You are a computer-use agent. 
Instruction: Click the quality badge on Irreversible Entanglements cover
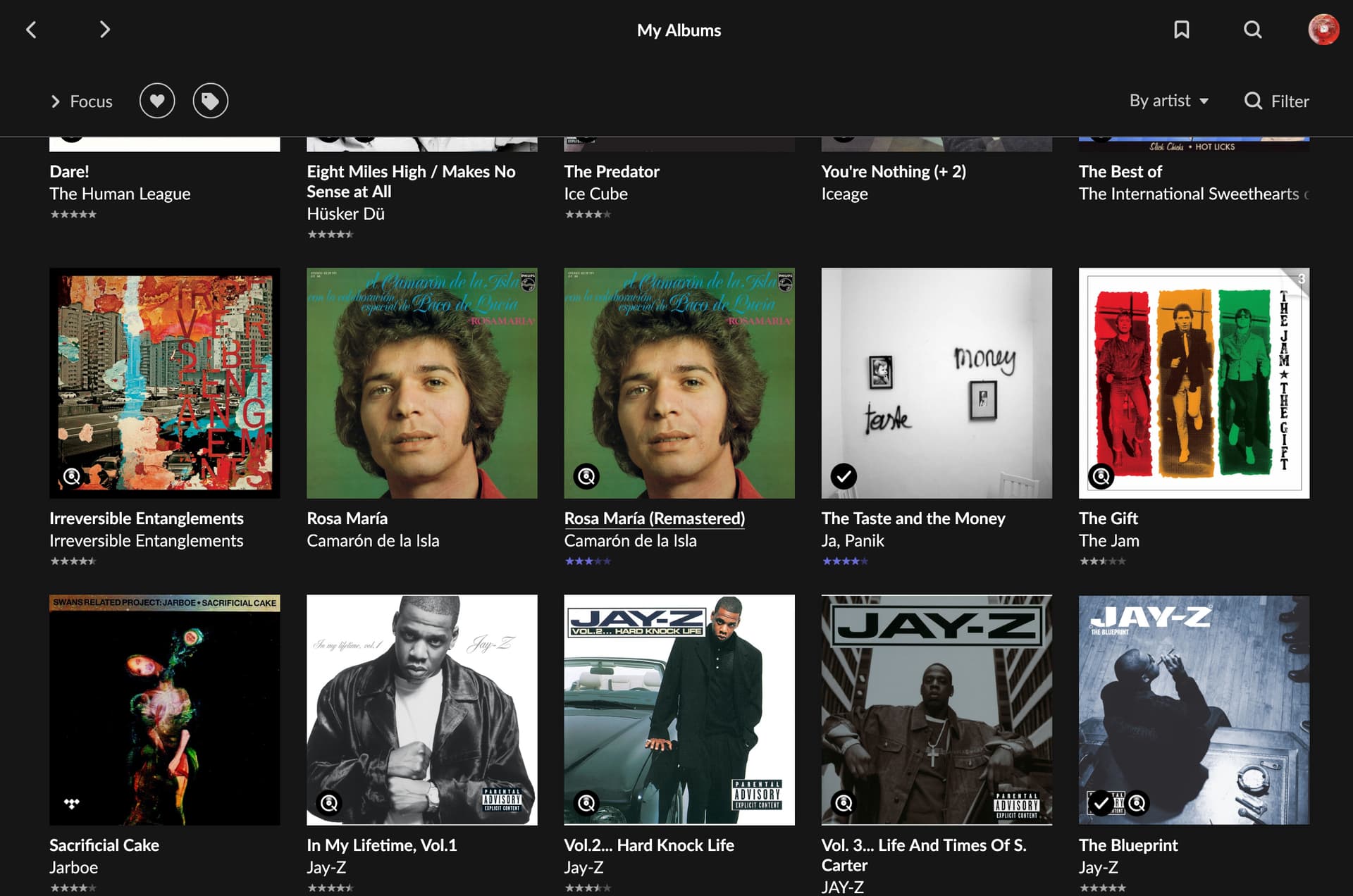[x=71, y=476]
